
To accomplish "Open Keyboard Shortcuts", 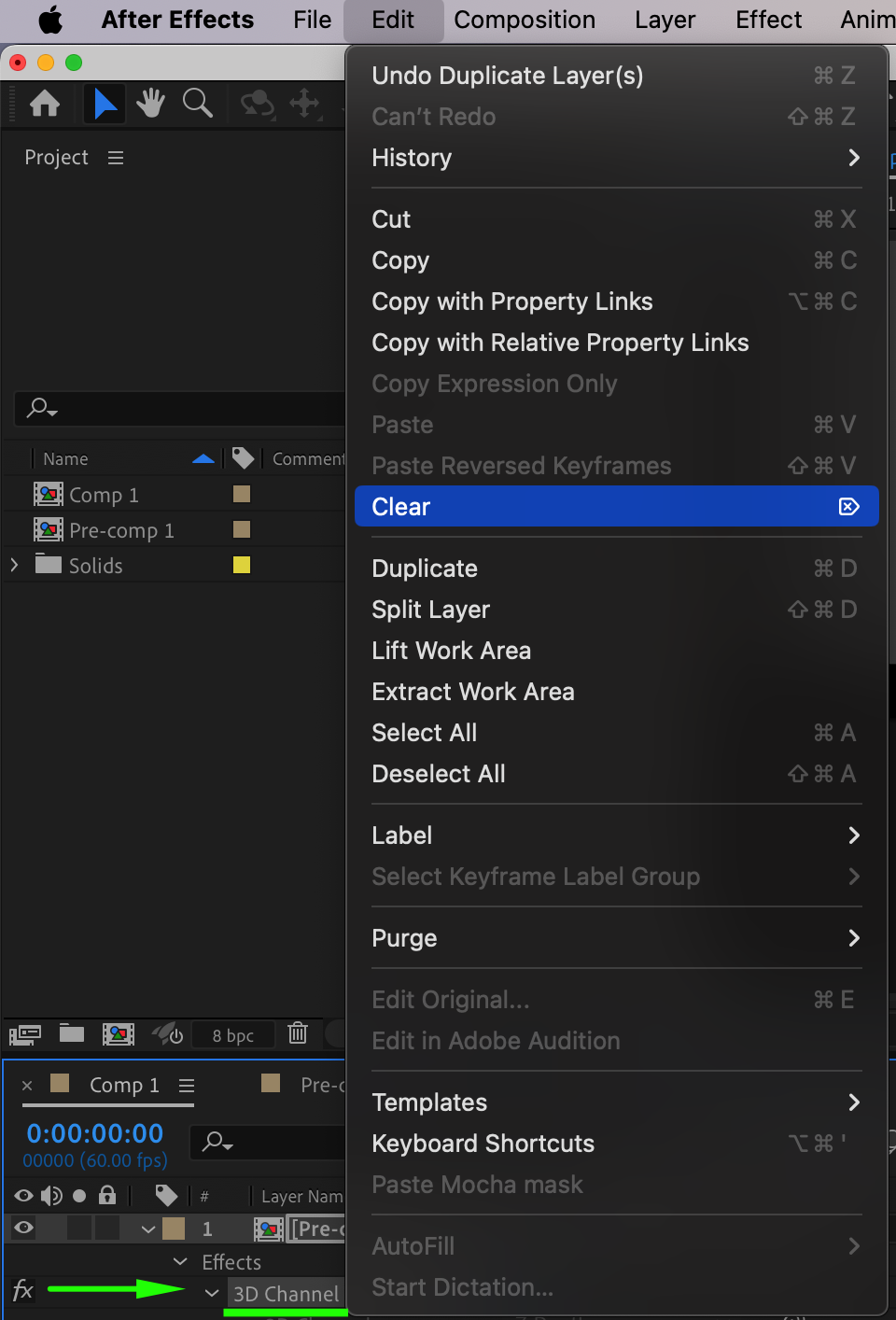I will click(x=616, y=1144).
